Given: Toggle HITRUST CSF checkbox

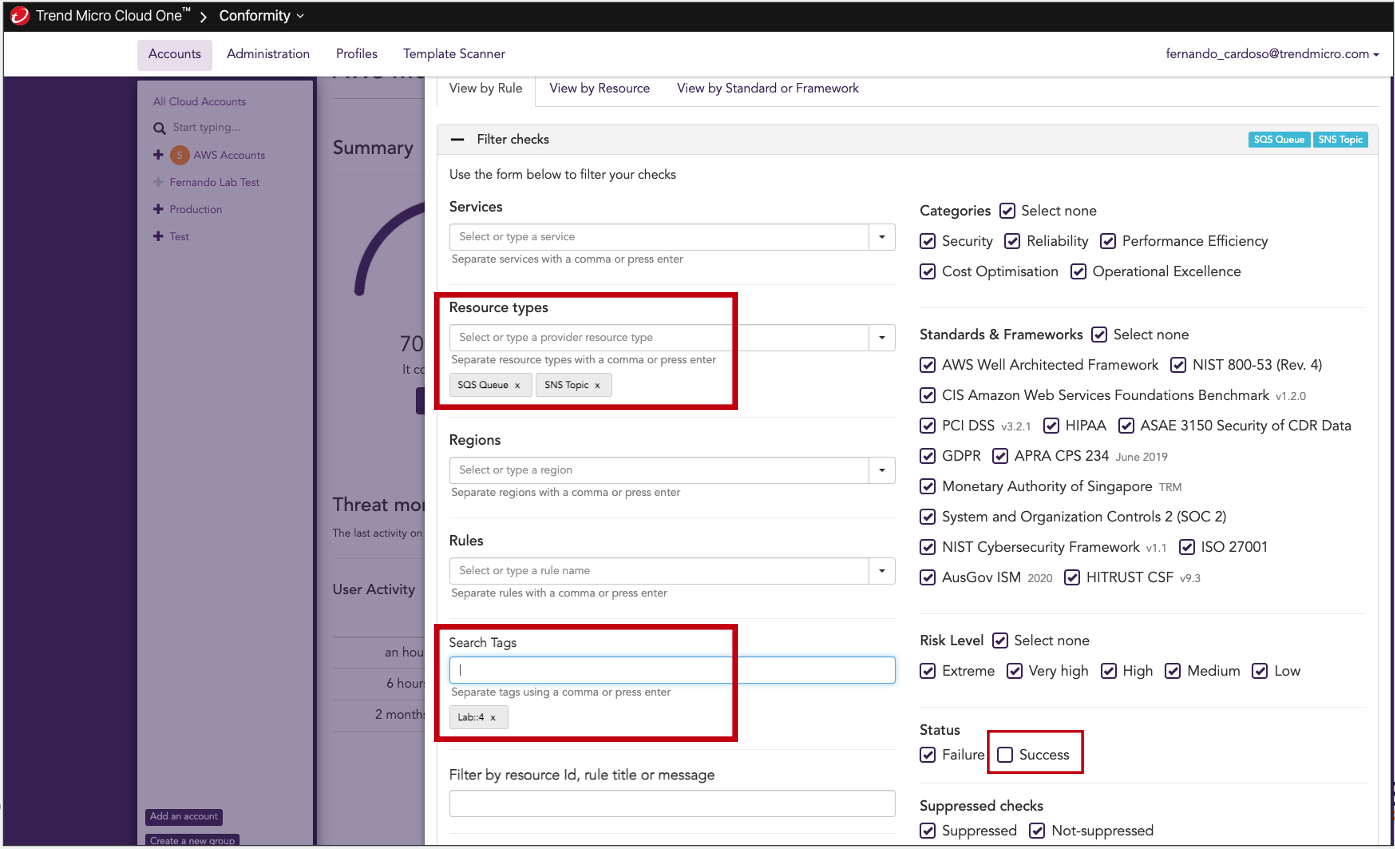Looking at the screenshot, I should 1072,577.
